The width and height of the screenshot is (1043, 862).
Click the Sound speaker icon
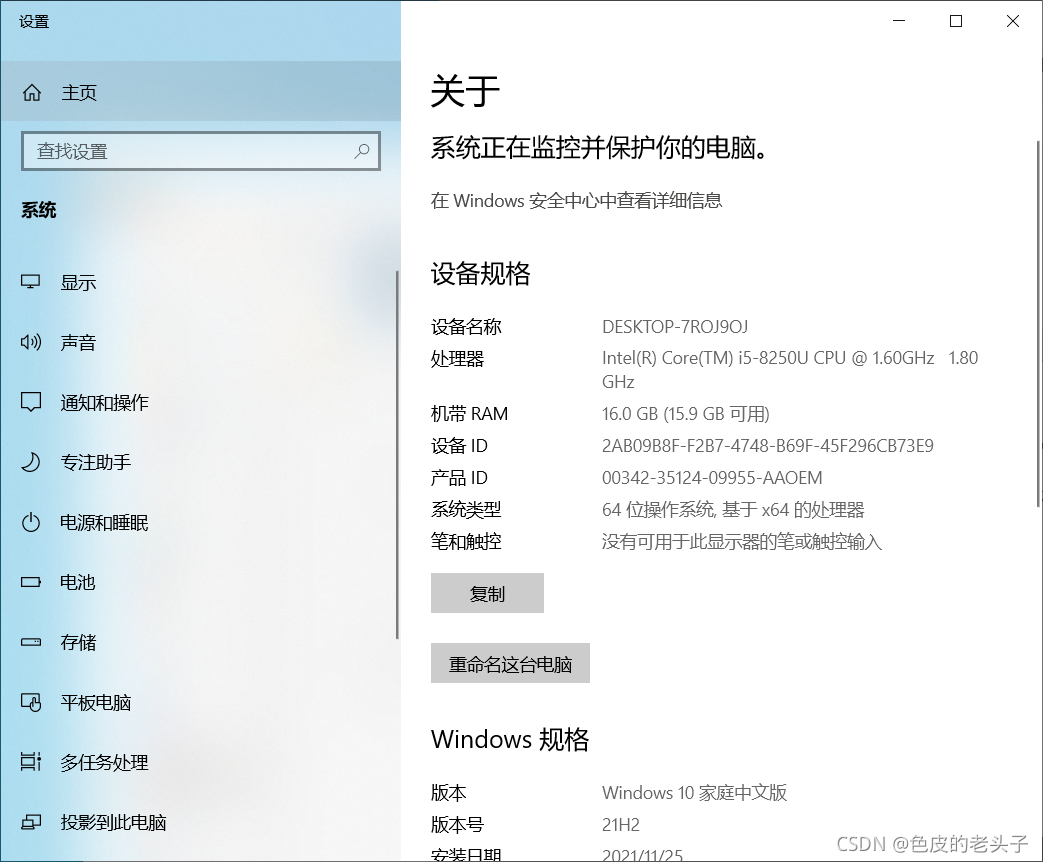(x=31, y=342)
